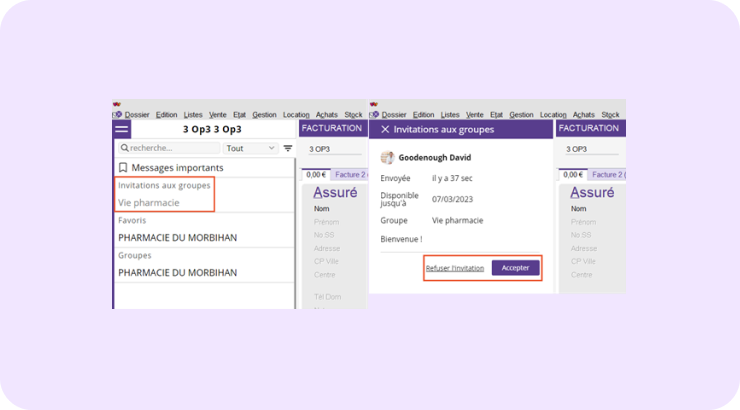Screen dimensions: 740x410
Task: Open the Vie pharmacie group invitation
Action: pos(149,202)
